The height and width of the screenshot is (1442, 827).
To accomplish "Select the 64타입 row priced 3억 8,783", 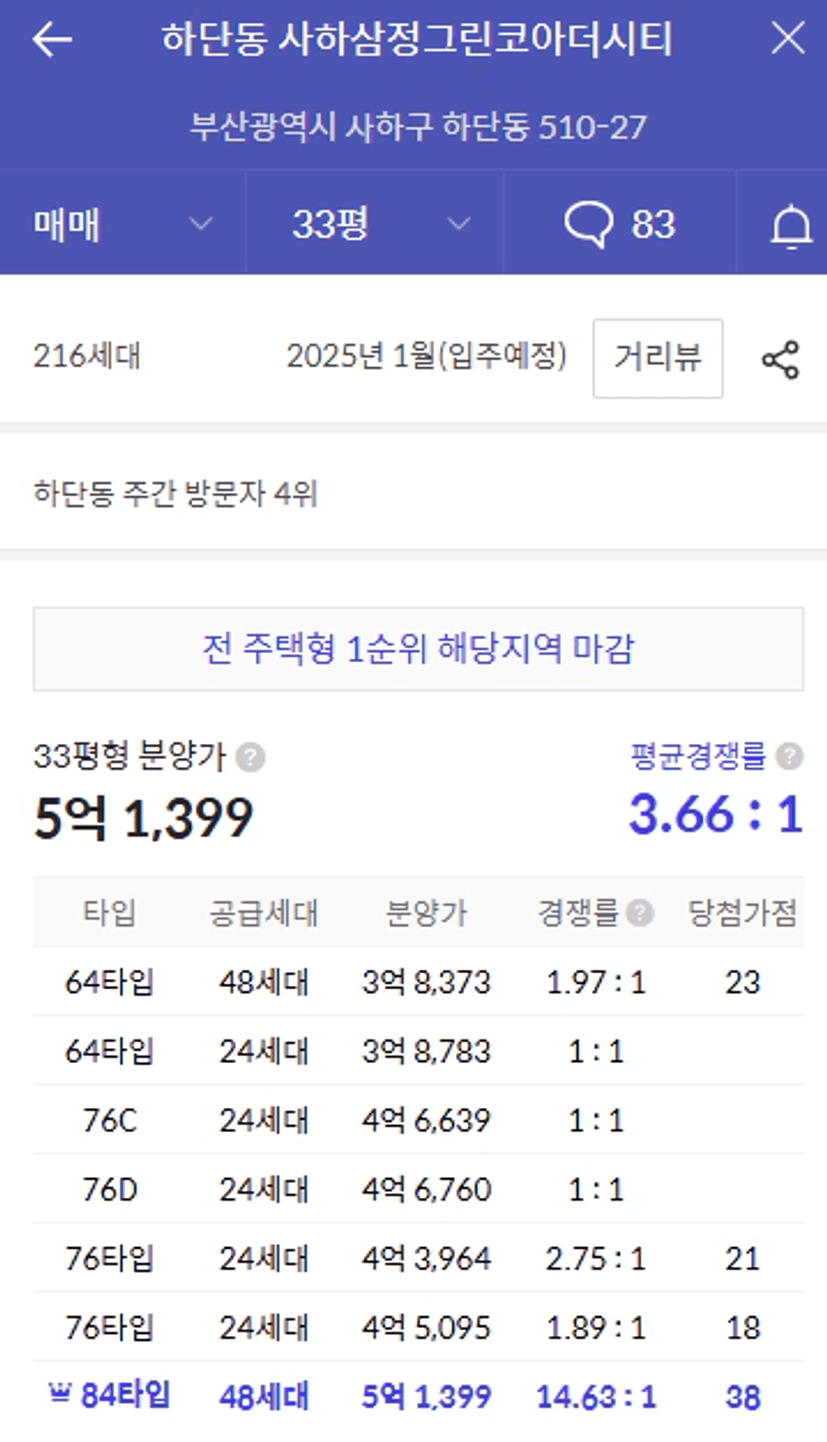I will 418,1051.
